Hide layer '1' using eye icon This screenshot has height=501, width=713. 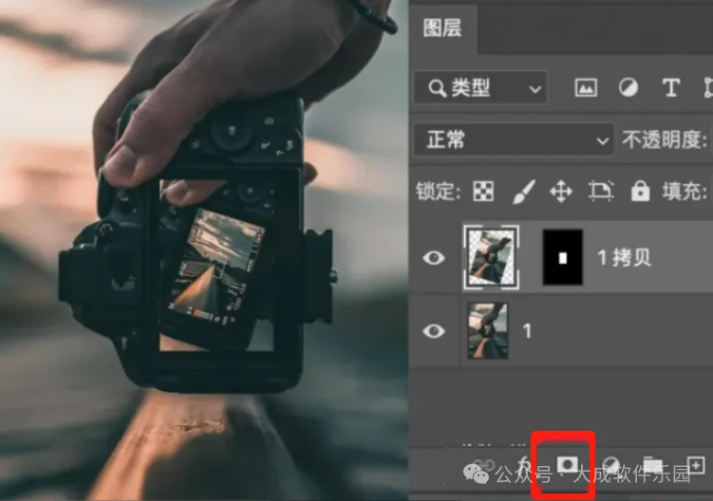433,330
